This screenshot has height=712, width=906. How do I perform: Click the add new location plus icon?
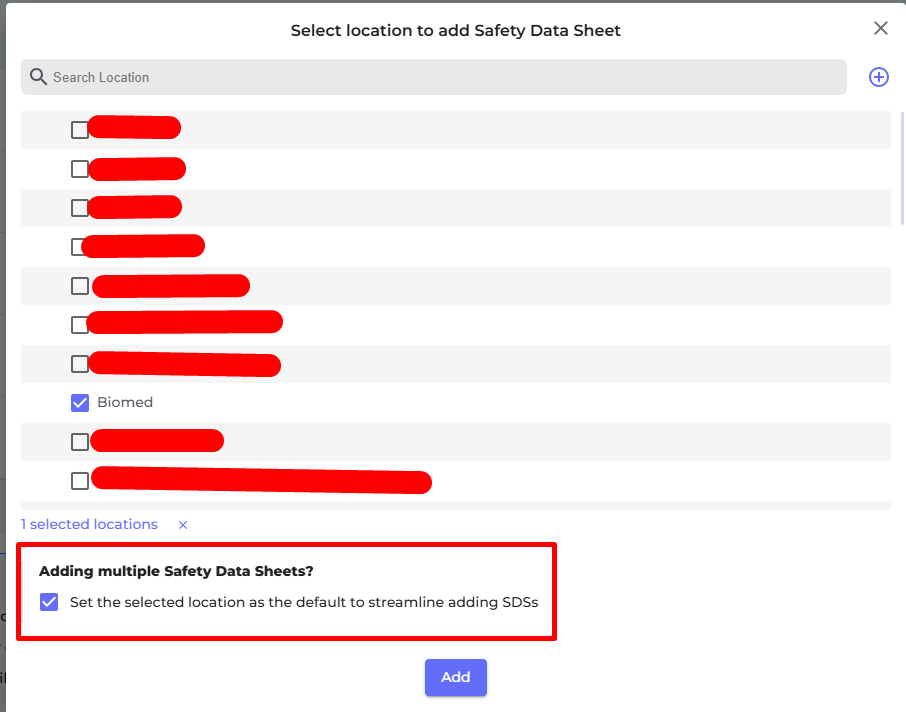[x=879, y=77]
